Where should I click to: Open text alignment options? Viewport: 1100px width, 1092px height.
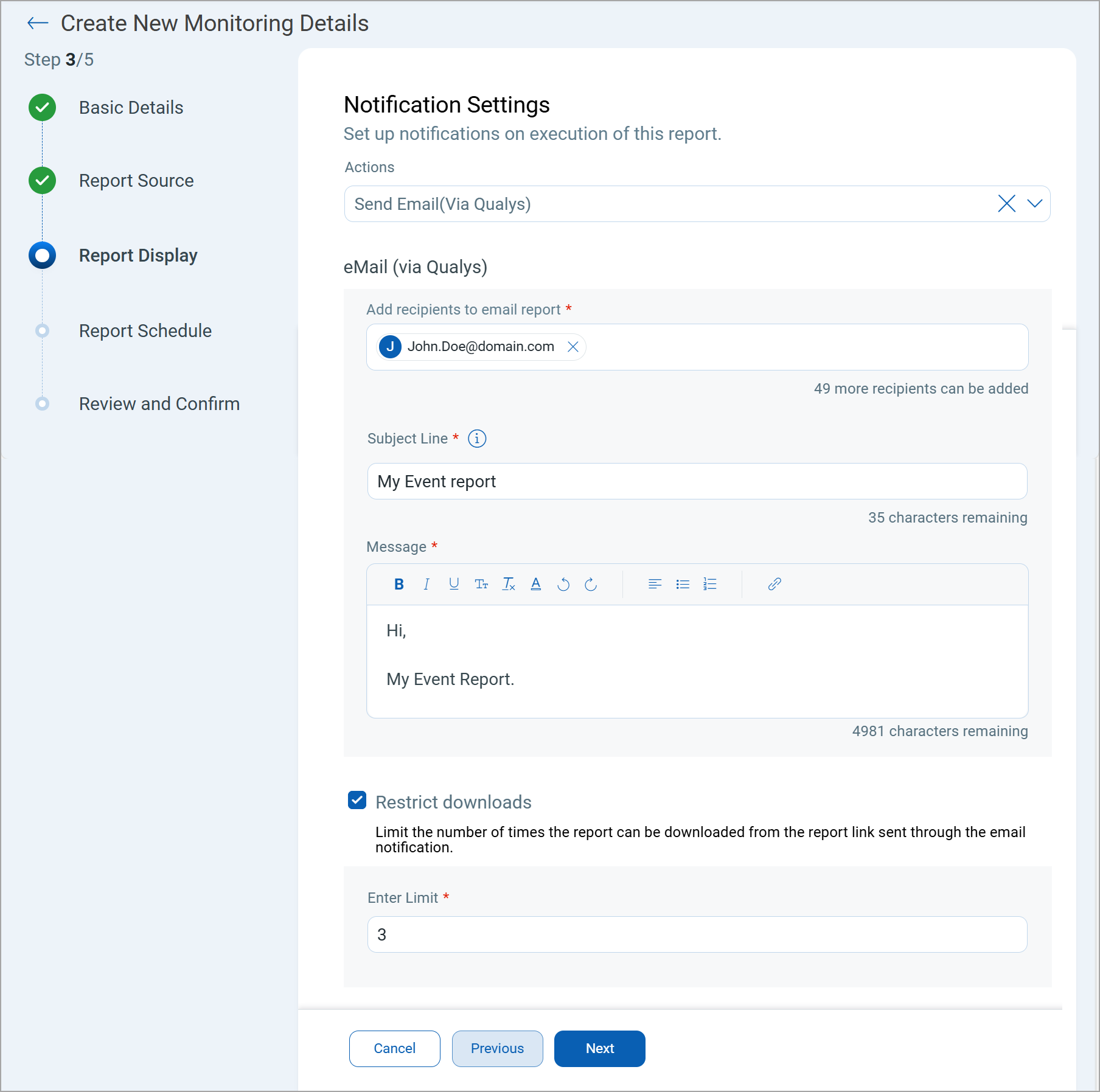tap(655, 584)
